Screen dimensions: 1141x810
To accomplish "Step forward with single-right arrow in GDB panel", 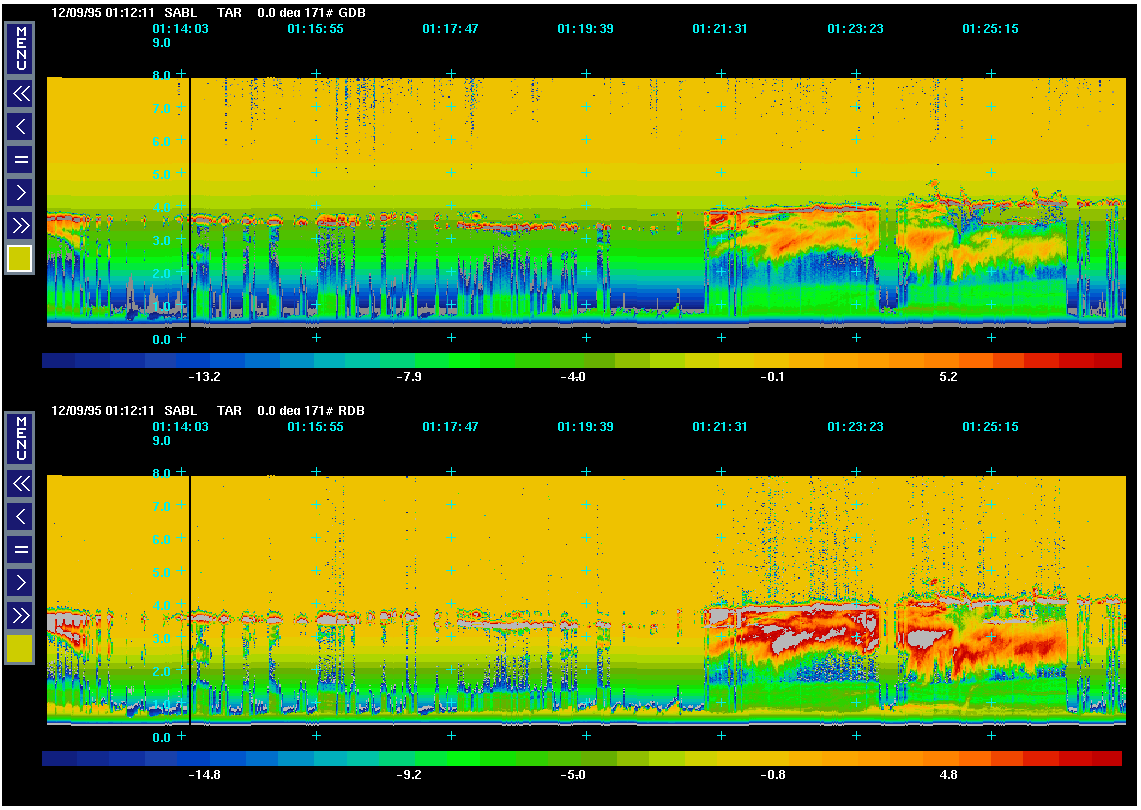I will click(20, 191).
